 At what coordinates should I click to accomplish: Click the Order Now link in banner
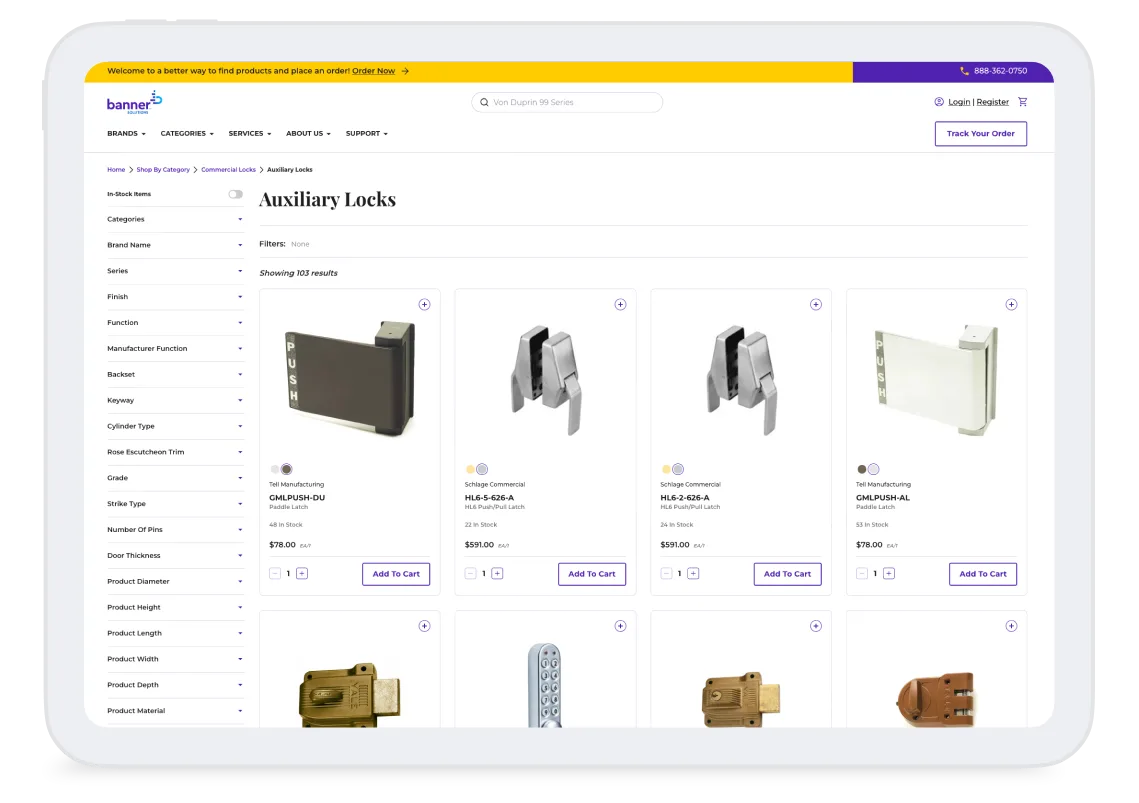coord(373,71)
